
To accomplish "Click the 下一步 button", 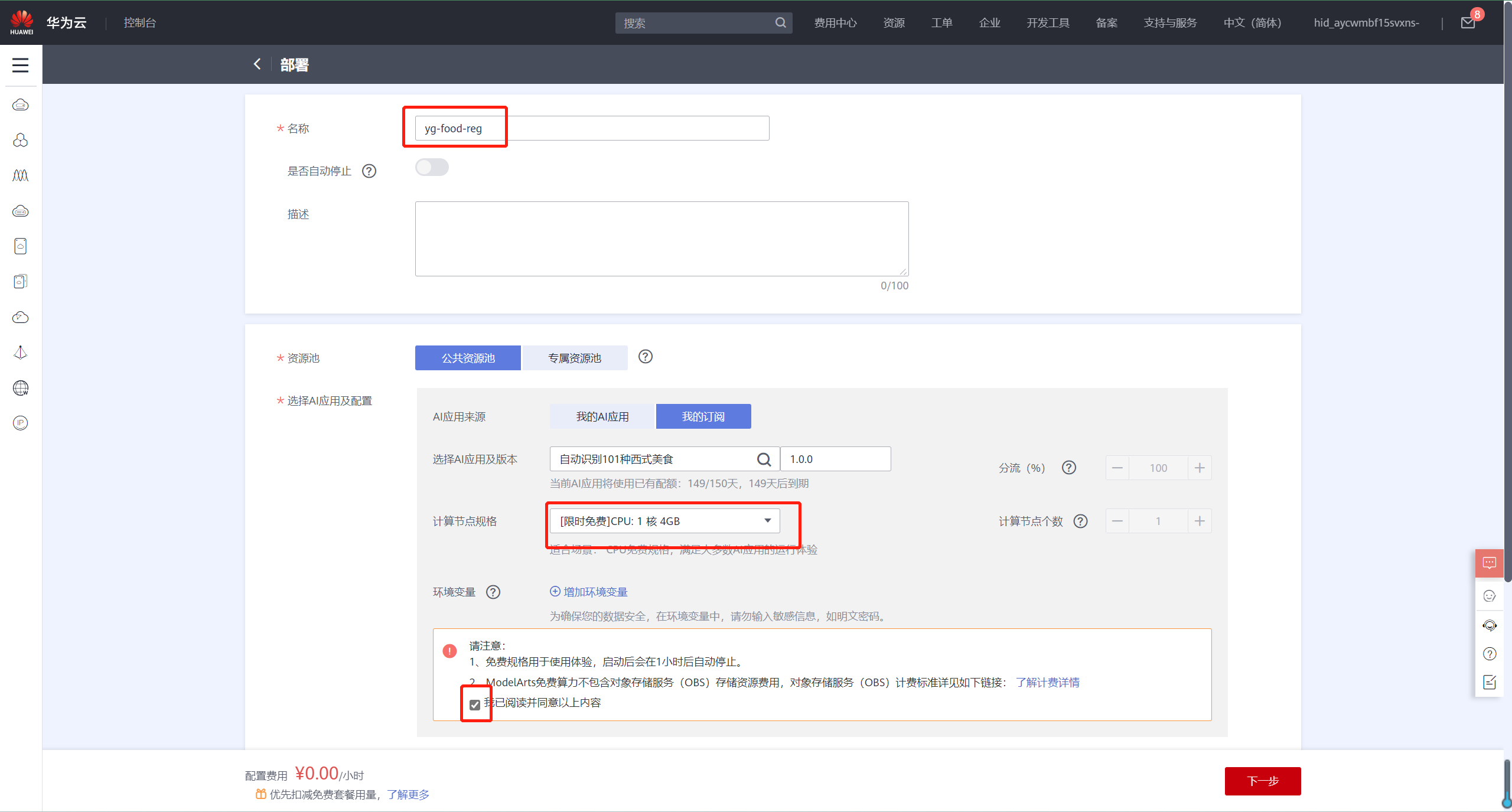I will [x=1262, y=781].
